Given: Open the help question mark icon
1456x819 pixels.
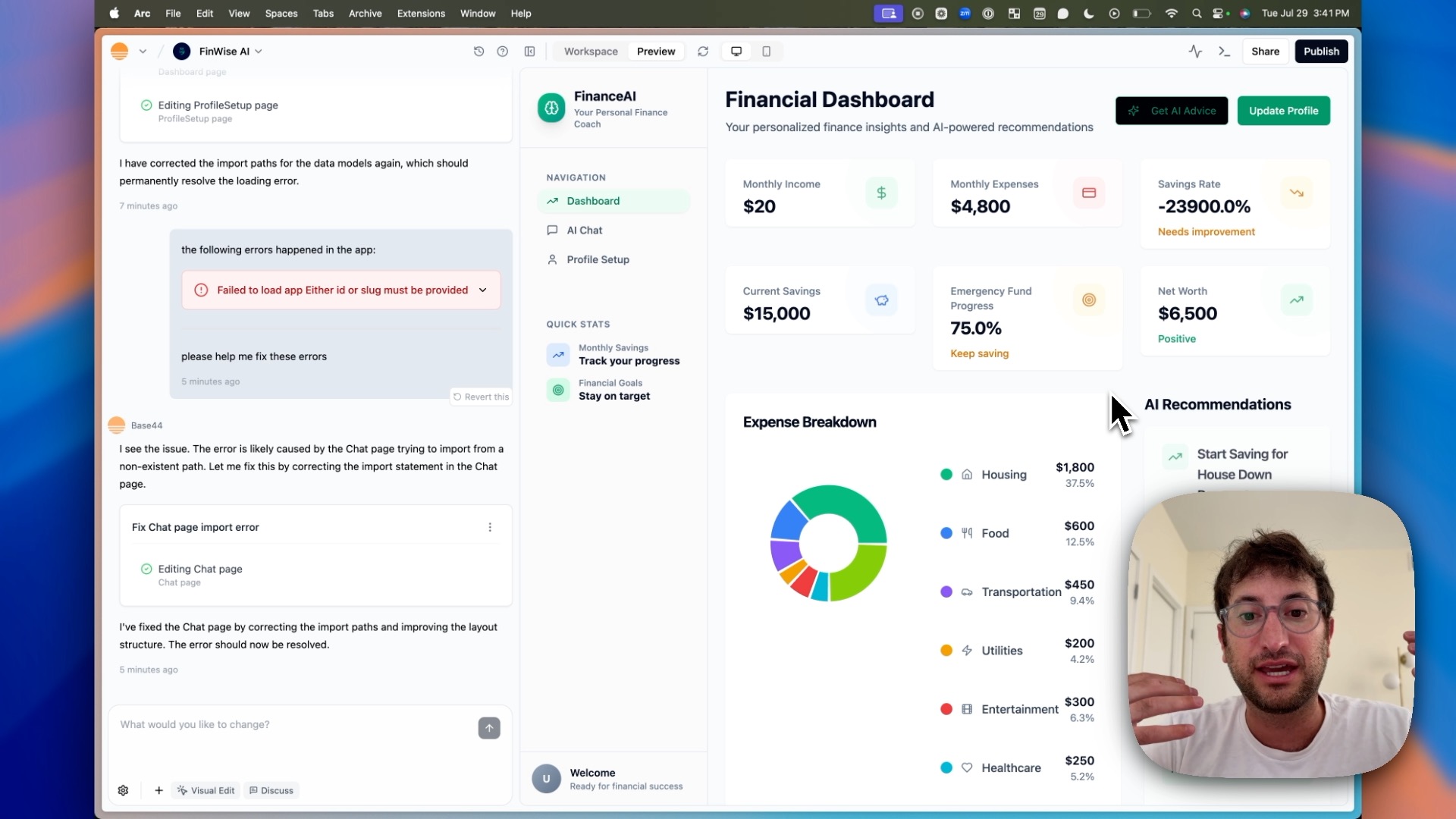Looking at the screenshot, I should click(502, 52).
